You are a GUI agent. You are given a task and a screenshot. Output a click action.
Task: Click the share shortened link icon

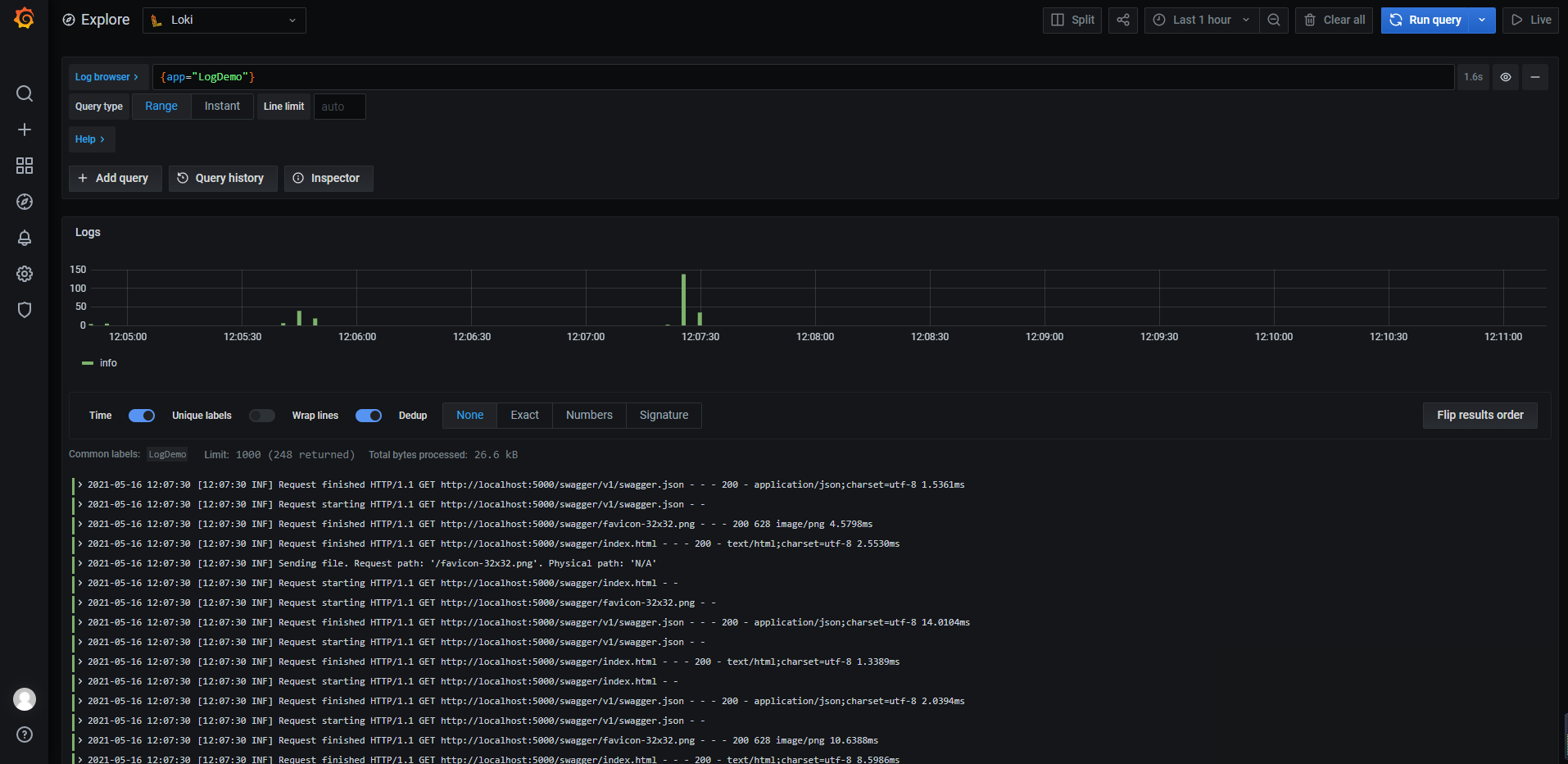click(1123, 20)
